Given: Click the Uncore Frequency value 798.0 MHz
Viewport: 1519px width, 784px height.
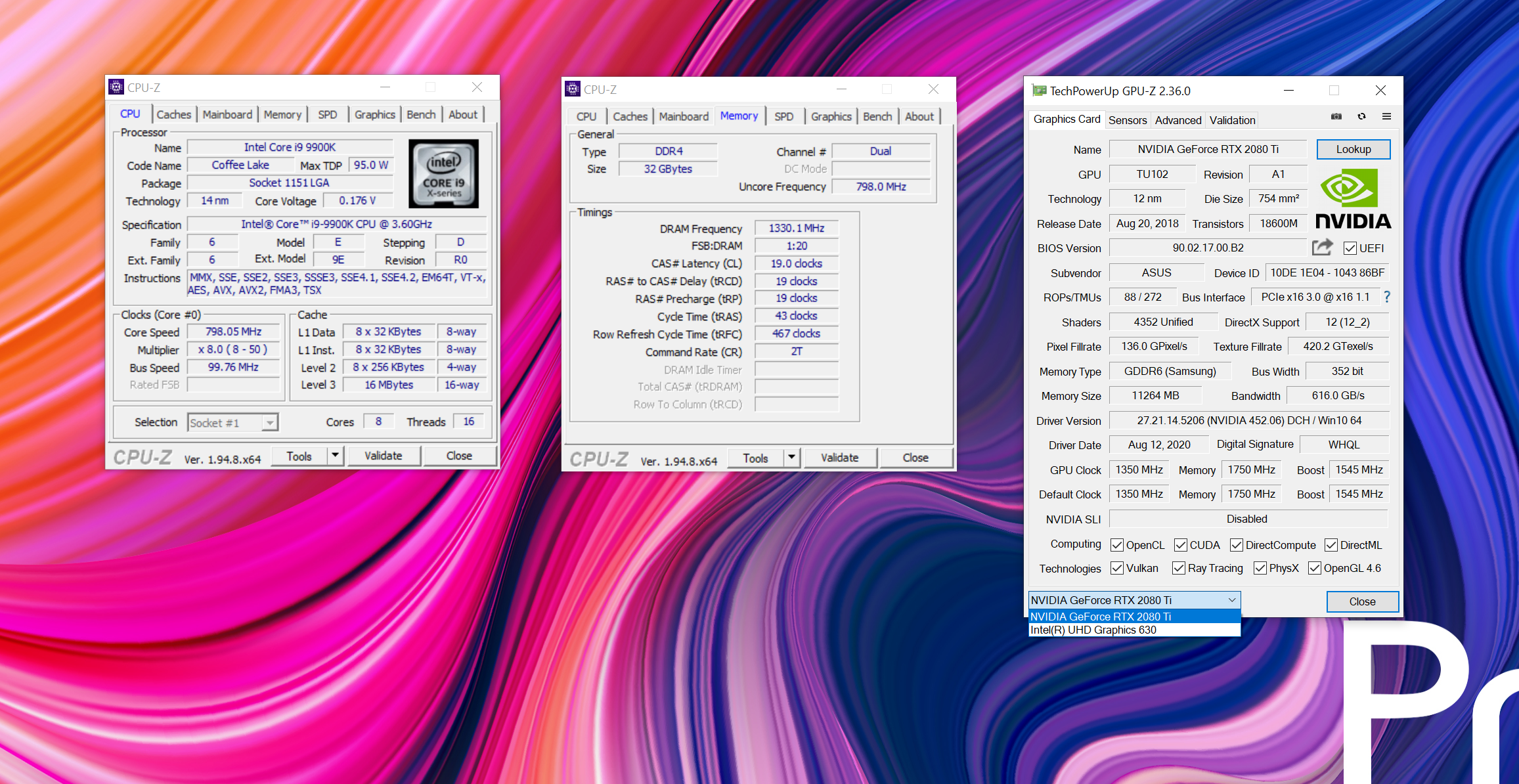Looking at the screenshot, I should [x=881, y=186].
